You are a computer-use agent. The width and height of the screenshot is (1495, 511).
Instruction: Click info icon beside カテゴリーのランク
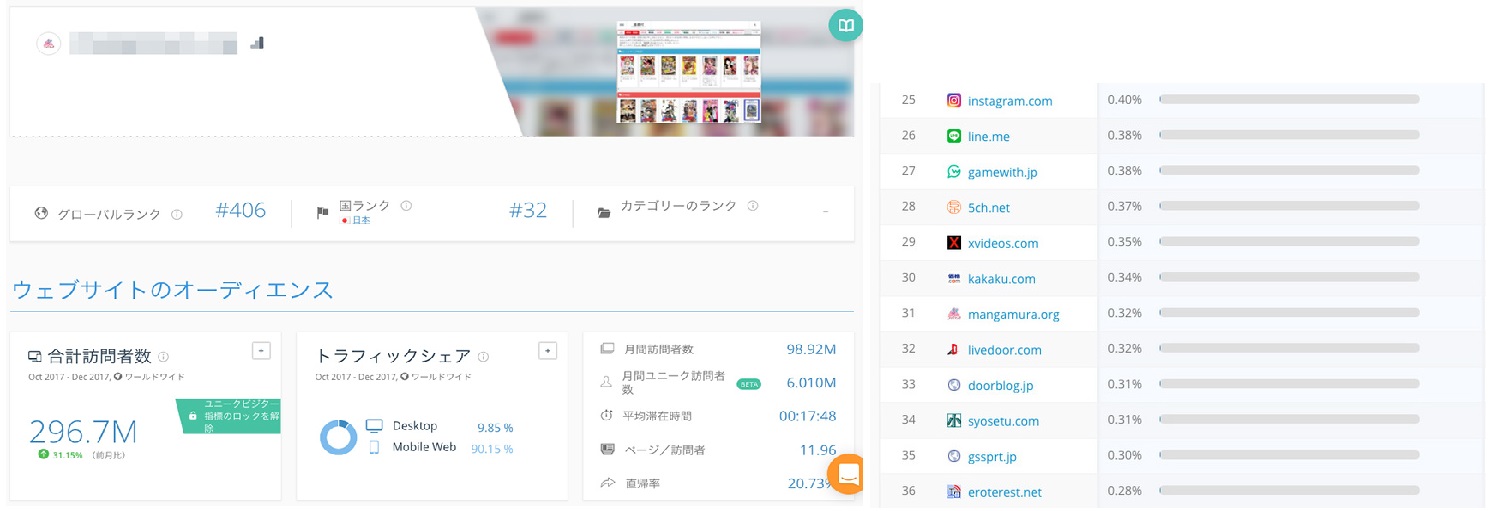coord(752,206)
